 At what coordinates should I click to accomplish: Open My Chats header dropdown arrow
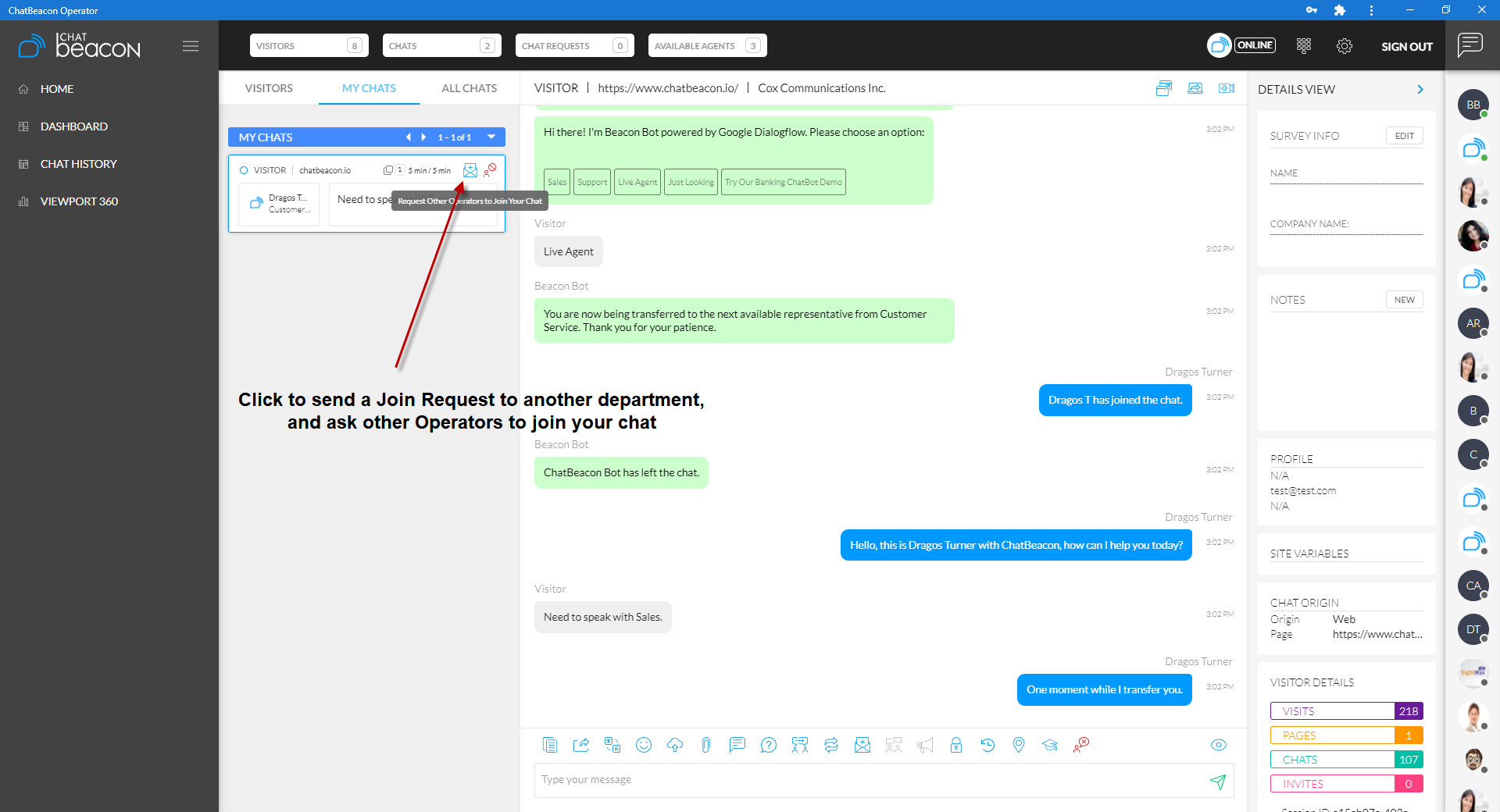coord(491,137)
